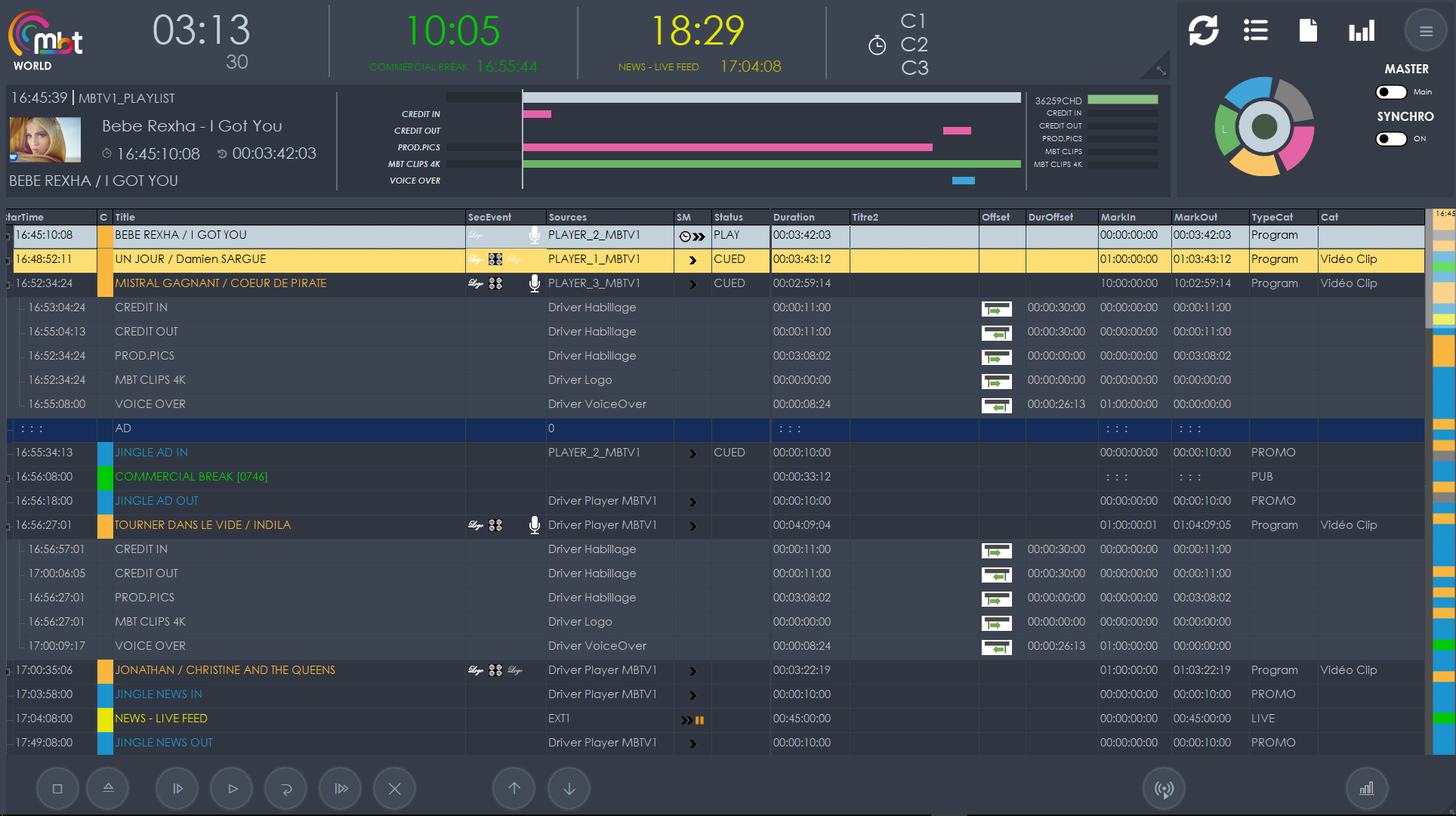Toggle the COMMERCIAL BREAK row expander
Viewport: 1456px width, 816px height.
9,478
